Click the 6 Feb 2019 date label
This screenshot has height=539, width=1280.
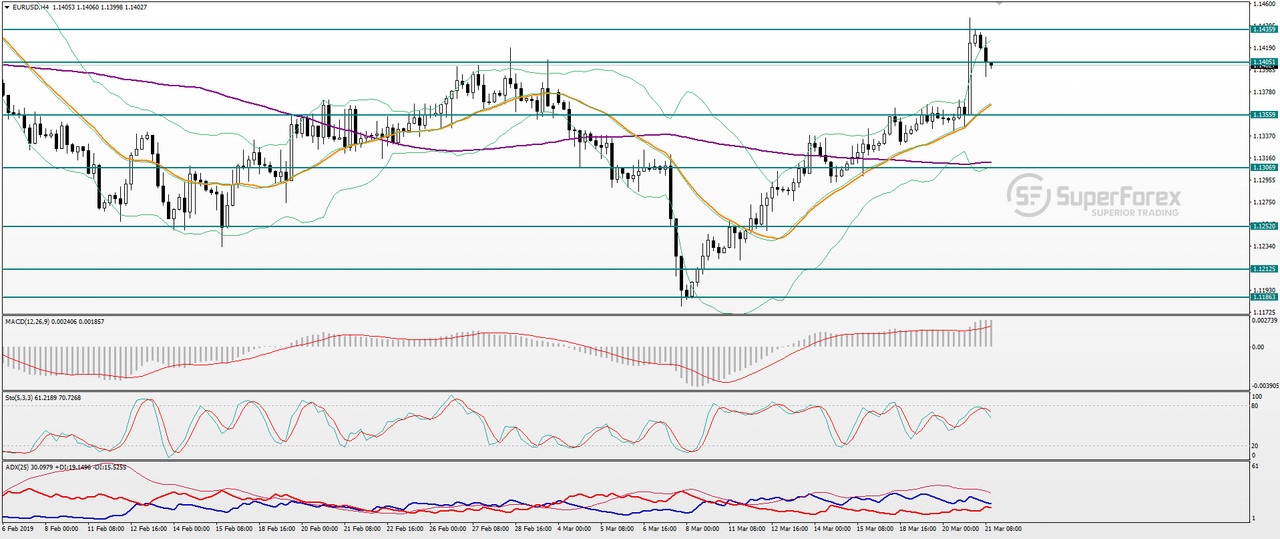click(x=18, y=528)
